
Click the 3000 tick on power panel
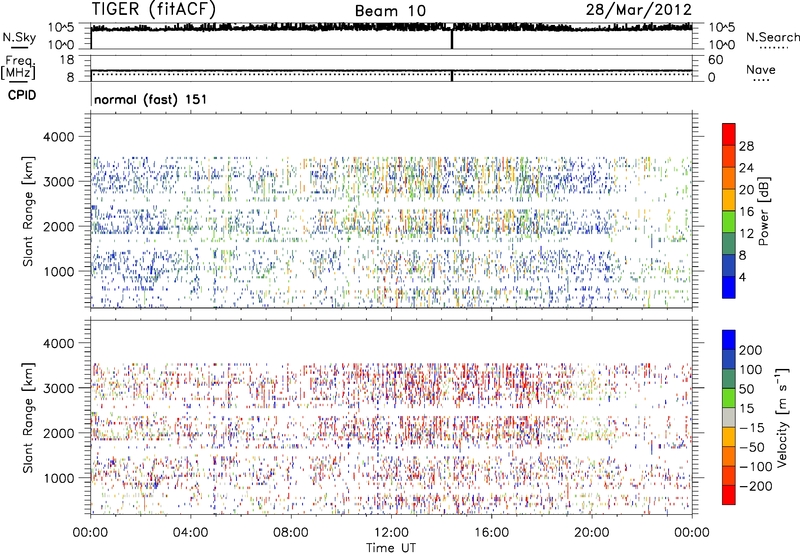coord(59,182)
